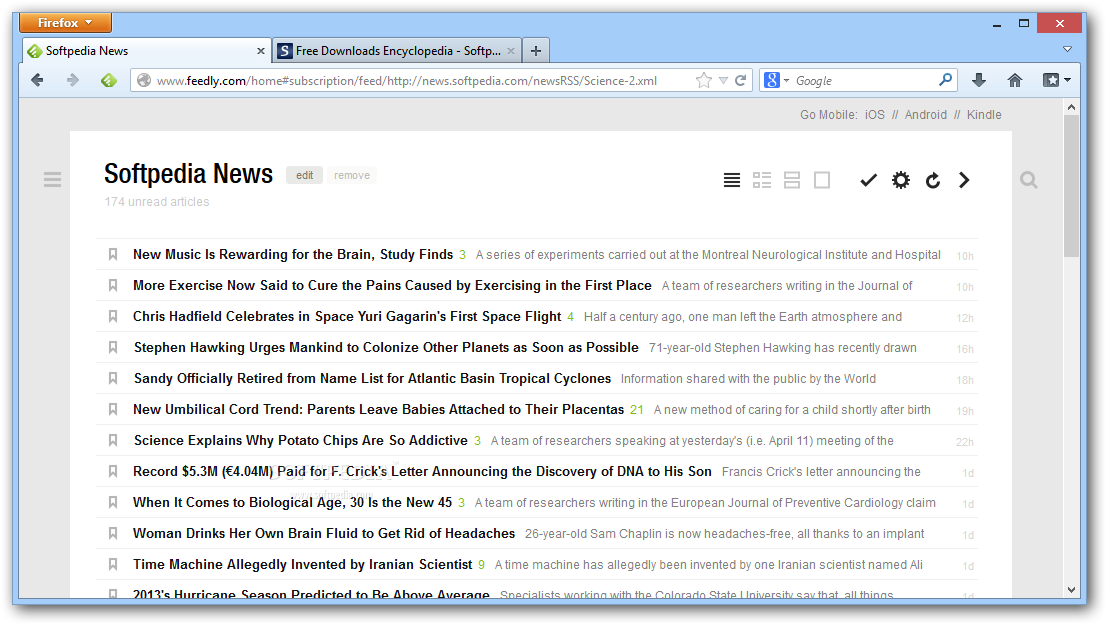
Task: Save Biological Age article for later
Action: (112, 503)
